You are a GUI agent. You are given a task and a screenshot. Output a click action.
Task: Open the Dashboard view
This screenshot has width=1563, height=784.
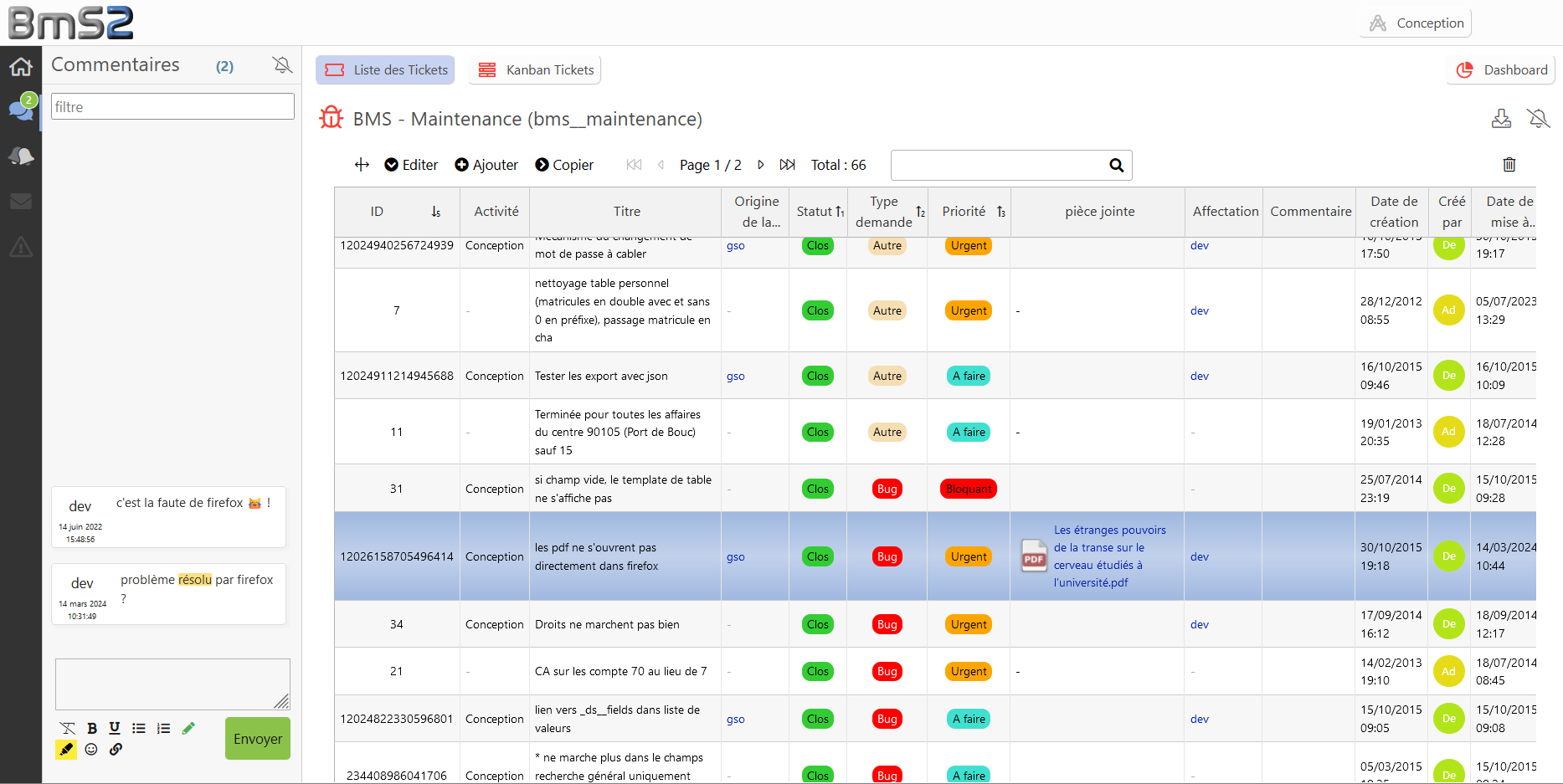[x=1502, y=70]
